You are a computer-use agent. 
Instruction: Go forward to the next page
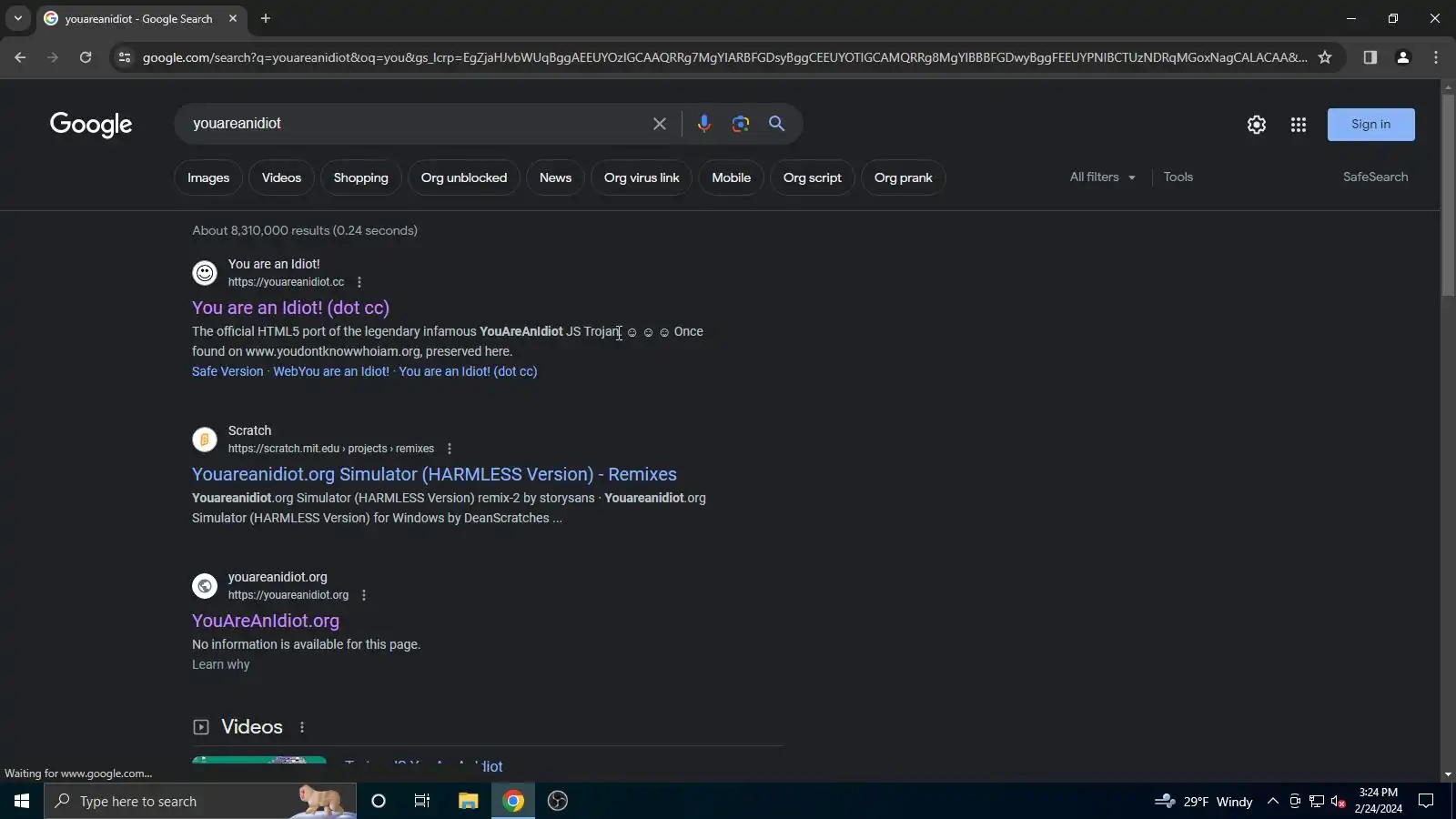(x=53, y=57)
